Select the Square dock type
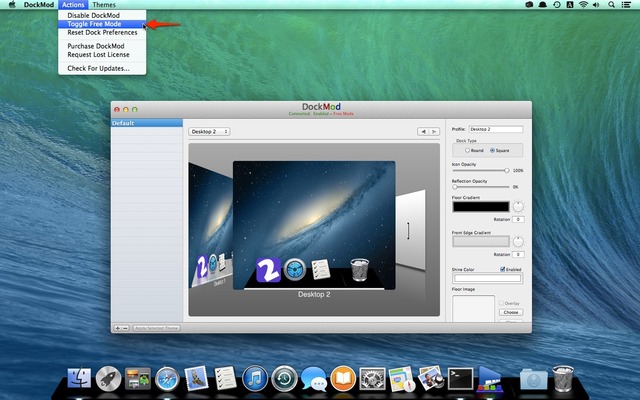Viewport: 640px width, 400px height. tap(493, 150)
